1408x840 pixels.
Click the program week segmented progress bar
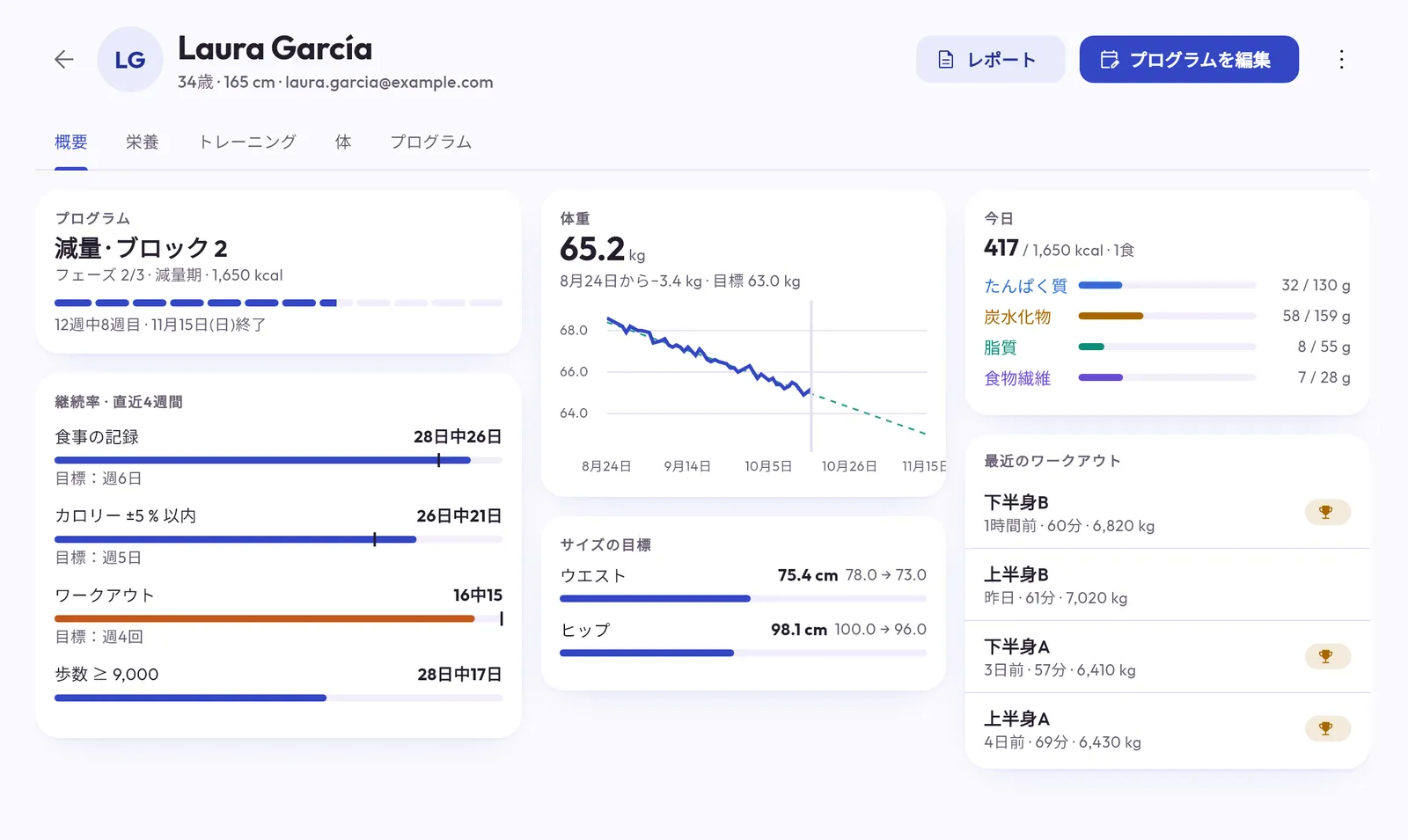pyautogui.click(x=278, y=303)
